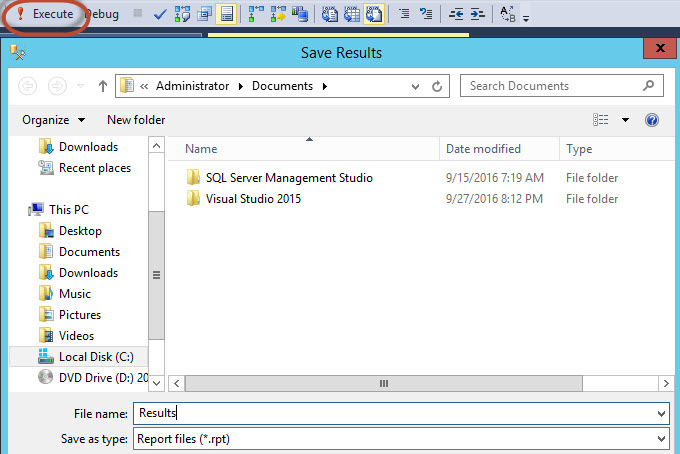Viewport: 680px width, 454px height.
Task: Open the SQL Server Management Studio folder
Action: tap(288, 178)
